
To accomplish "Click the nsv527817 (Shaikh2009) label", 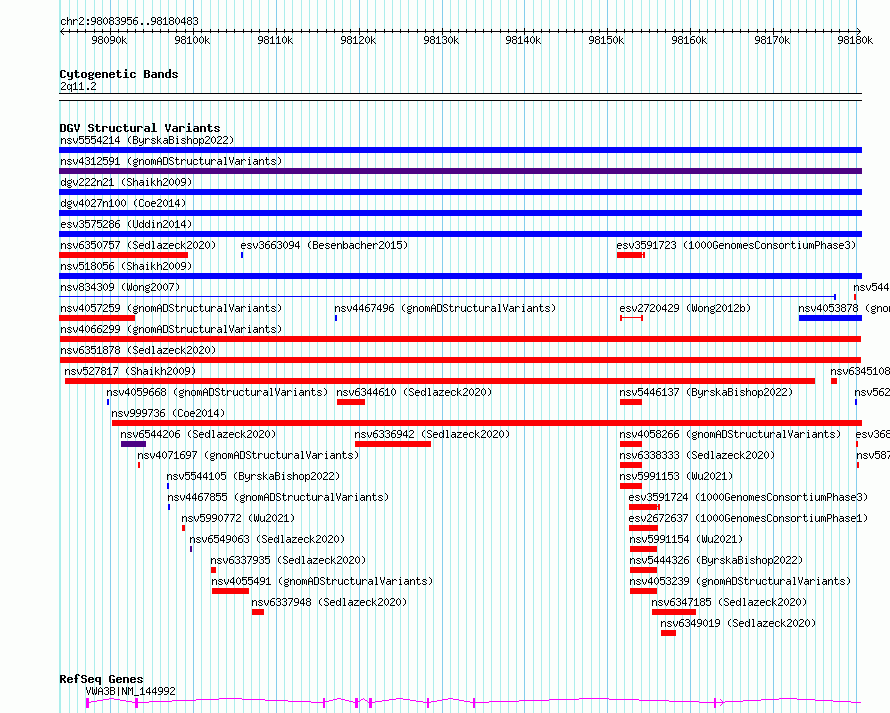I will (130, 371).
